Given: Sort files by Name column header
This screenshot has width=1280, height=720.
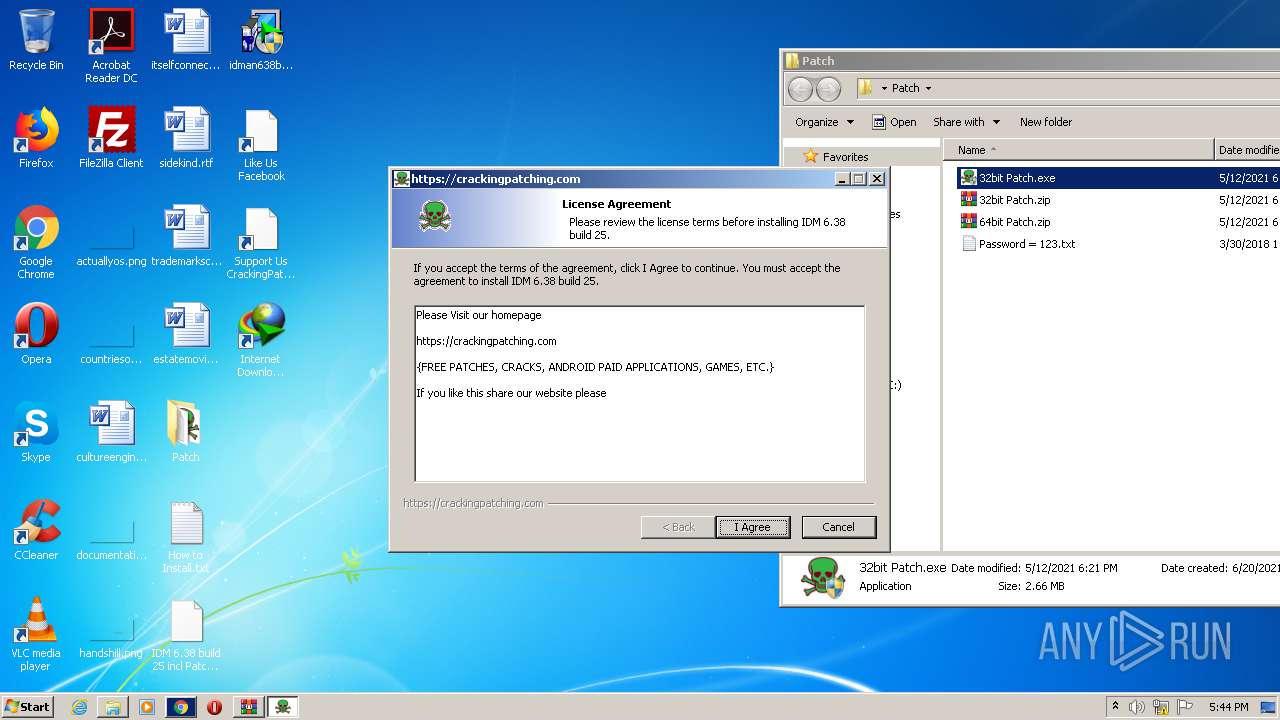Looking at the screenshot, I should pos(1078,150).
